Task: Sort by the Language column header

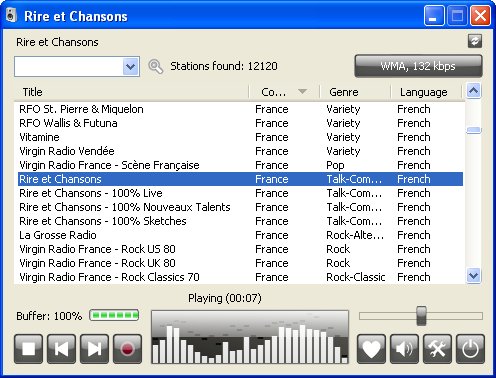Action: [426, 92]
